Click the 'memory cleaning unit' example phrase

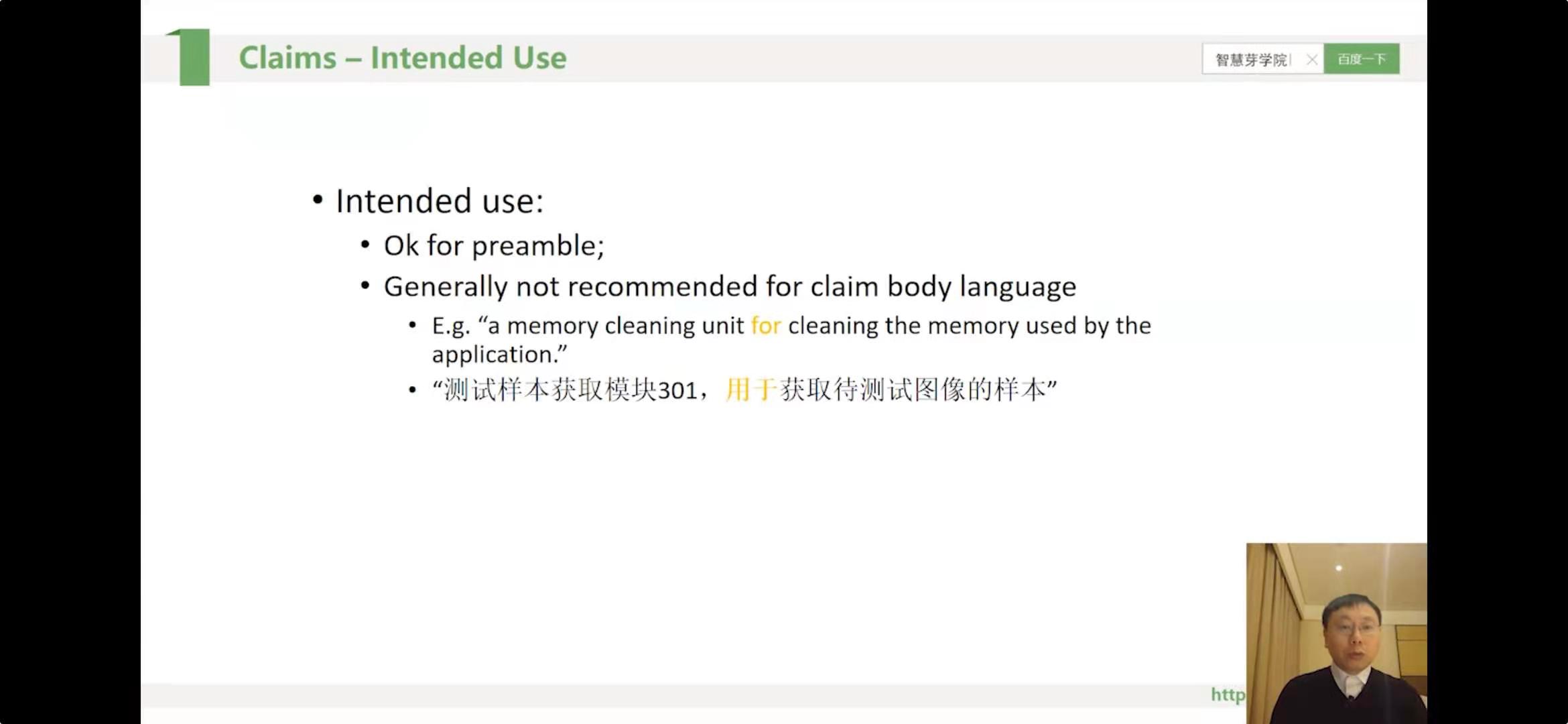click(625, 326)
